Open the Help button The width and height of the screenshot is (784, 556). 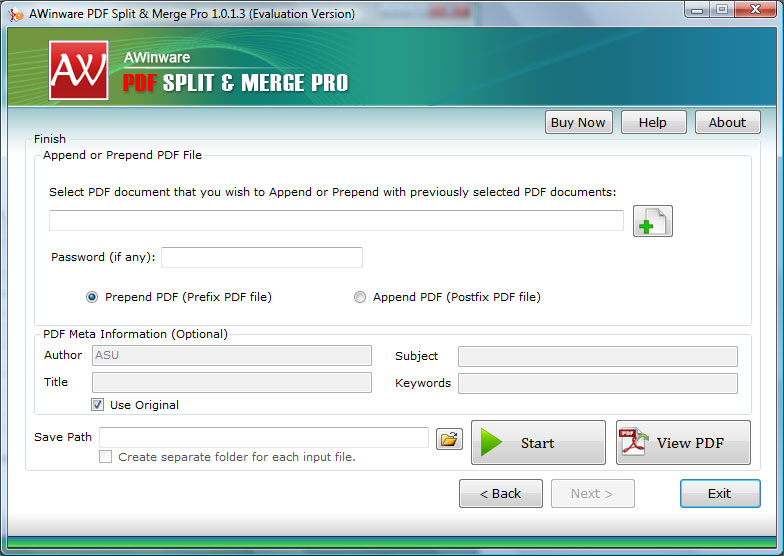tap(654, 122)
